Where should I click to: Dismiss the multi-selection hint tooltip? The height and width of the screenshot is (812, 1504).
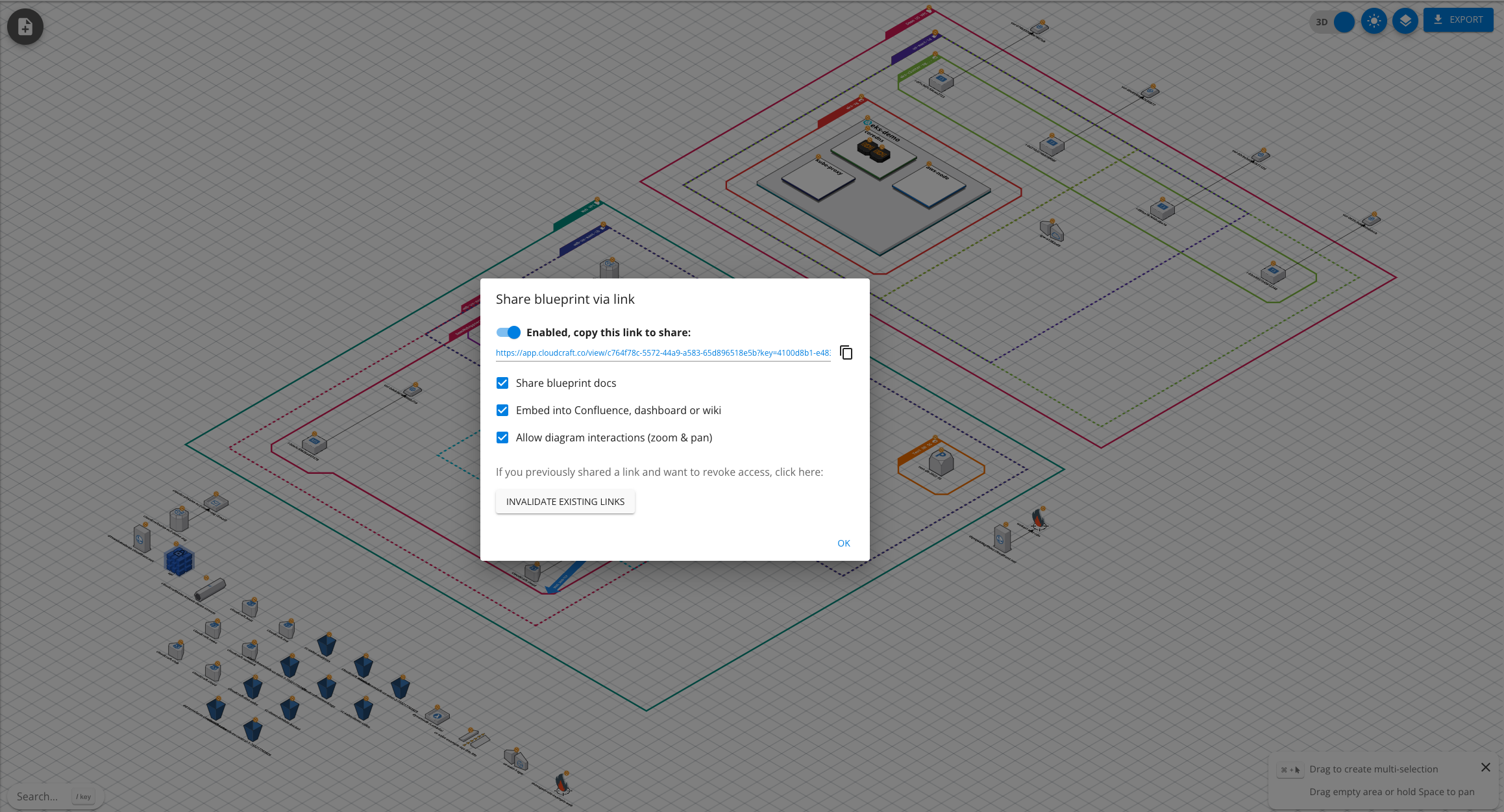tap(1485, 767)
